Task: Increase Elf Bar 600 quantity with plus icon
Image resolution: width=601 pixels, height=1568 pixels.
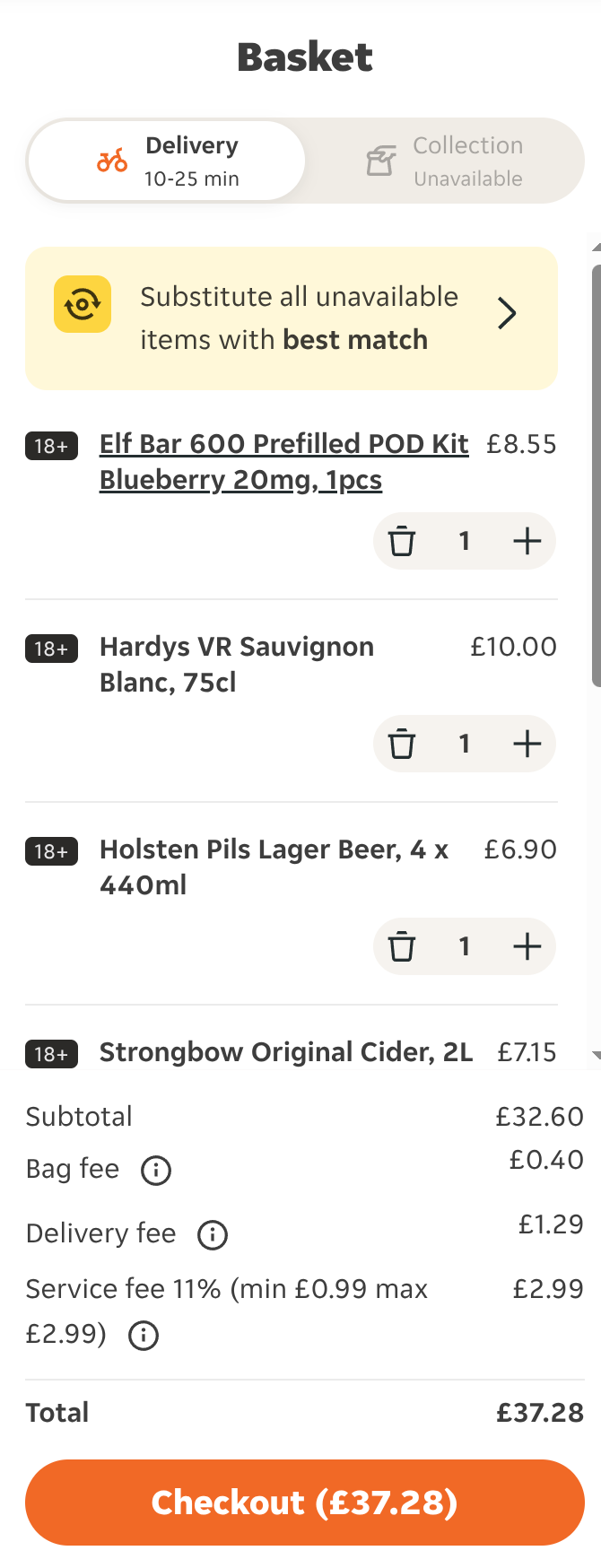Action: [527, 541]
